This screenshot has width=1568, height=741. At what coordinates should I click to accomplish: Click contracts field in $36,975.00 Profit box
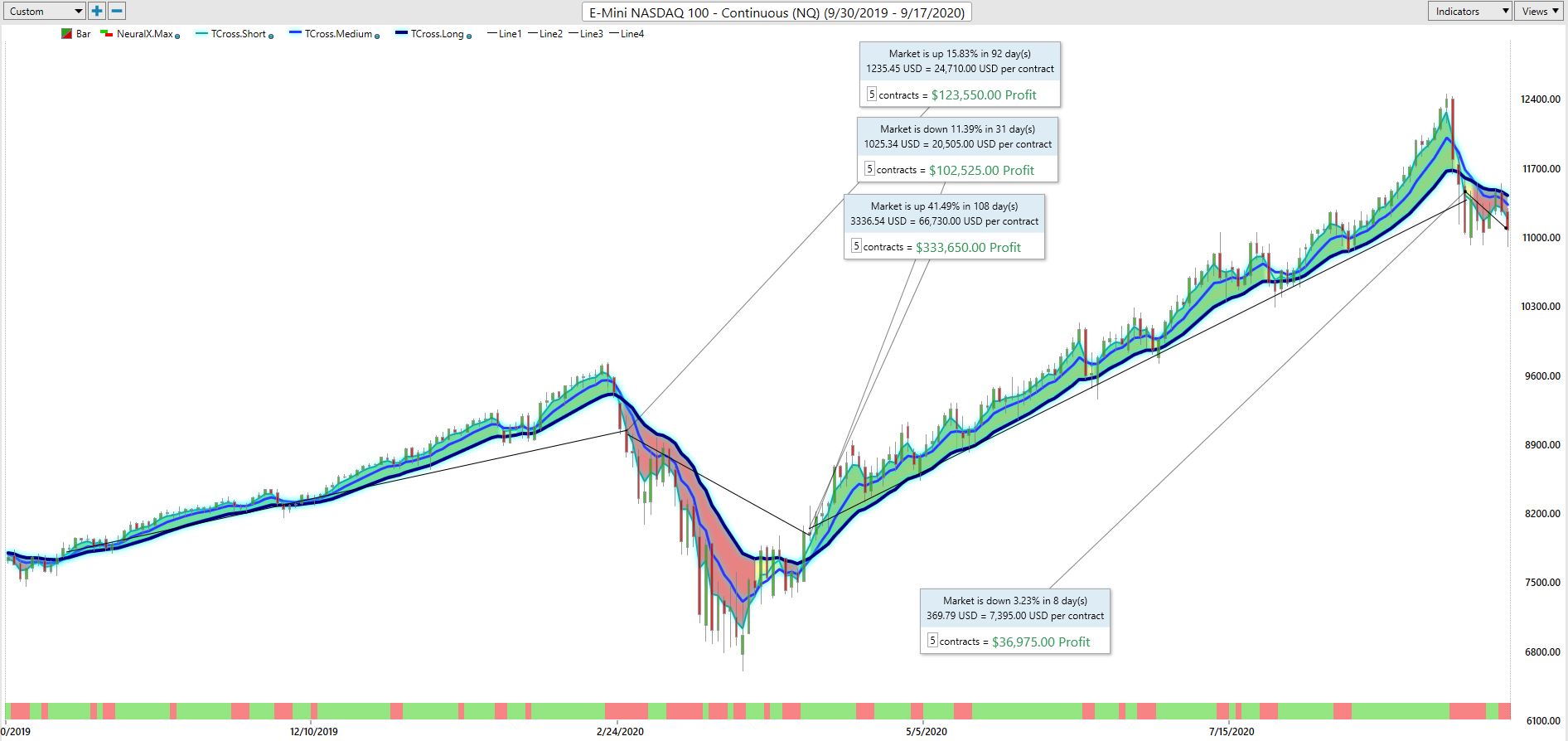click(x=933, y=641)
